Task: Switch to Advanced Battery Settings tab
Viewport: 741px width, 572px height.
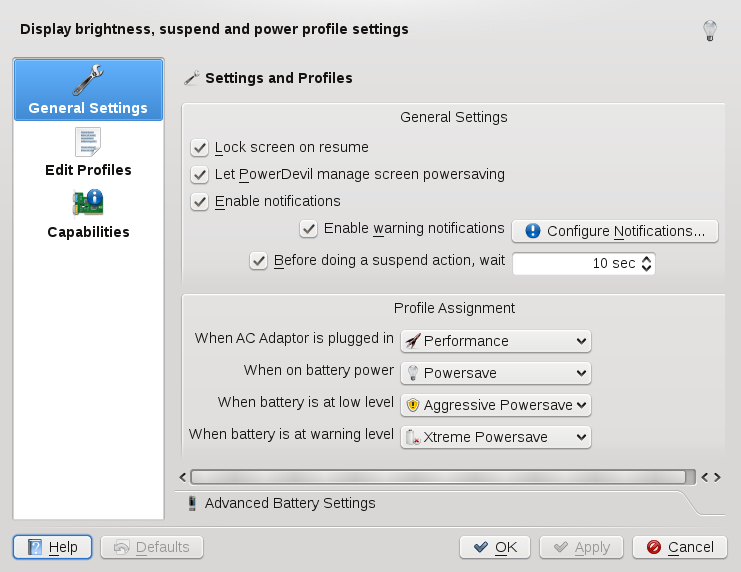Action: [290, 503]
